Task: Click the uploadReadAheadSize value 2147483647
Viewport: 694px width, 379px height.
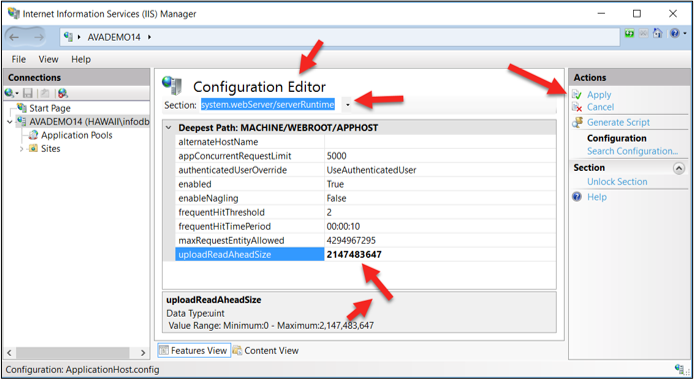Action: click(354, 255)
